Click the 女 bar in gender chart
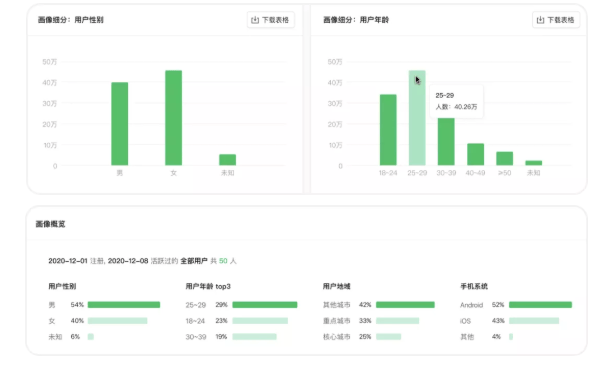Viewport: 614px width, 365px height. click(173, 118)
